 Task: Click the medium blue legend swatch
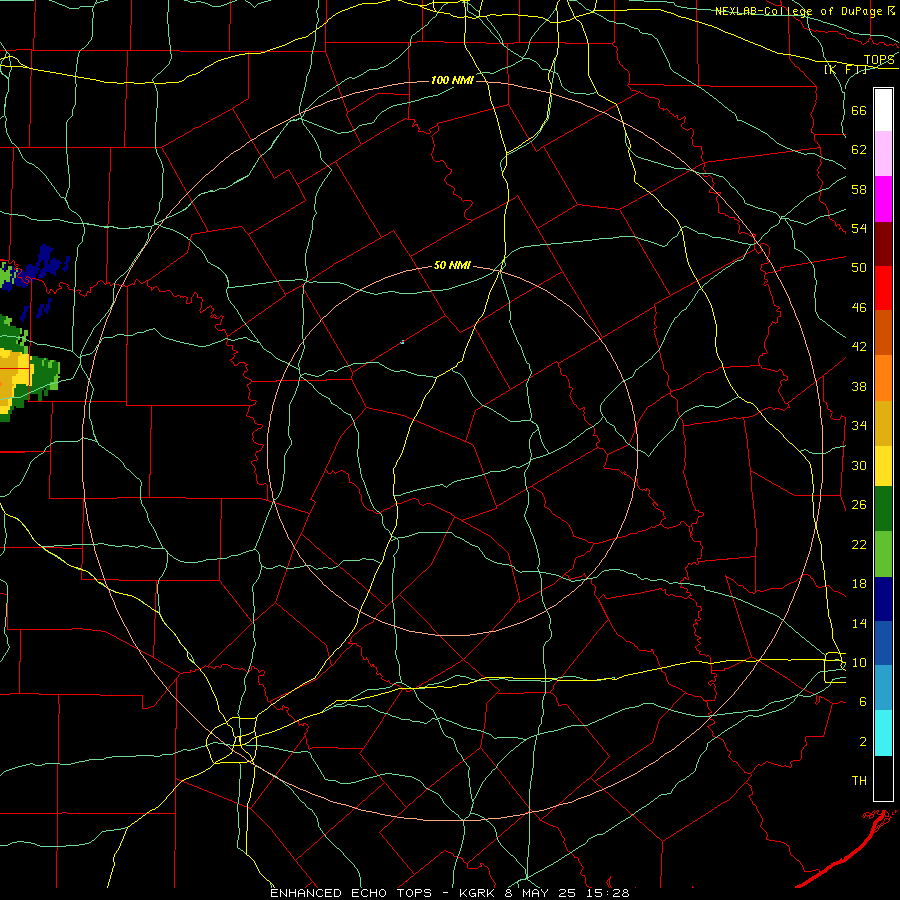pos(883,643)
